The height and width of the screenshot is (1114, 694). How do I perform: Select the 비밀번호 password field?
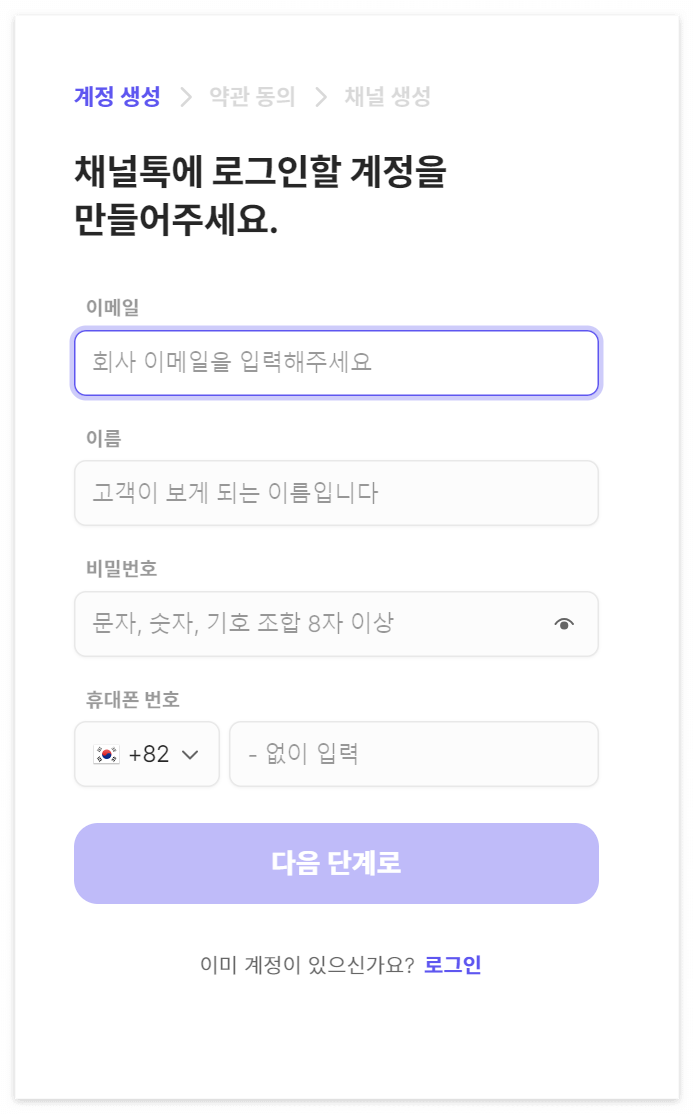[x=300, y=623]
